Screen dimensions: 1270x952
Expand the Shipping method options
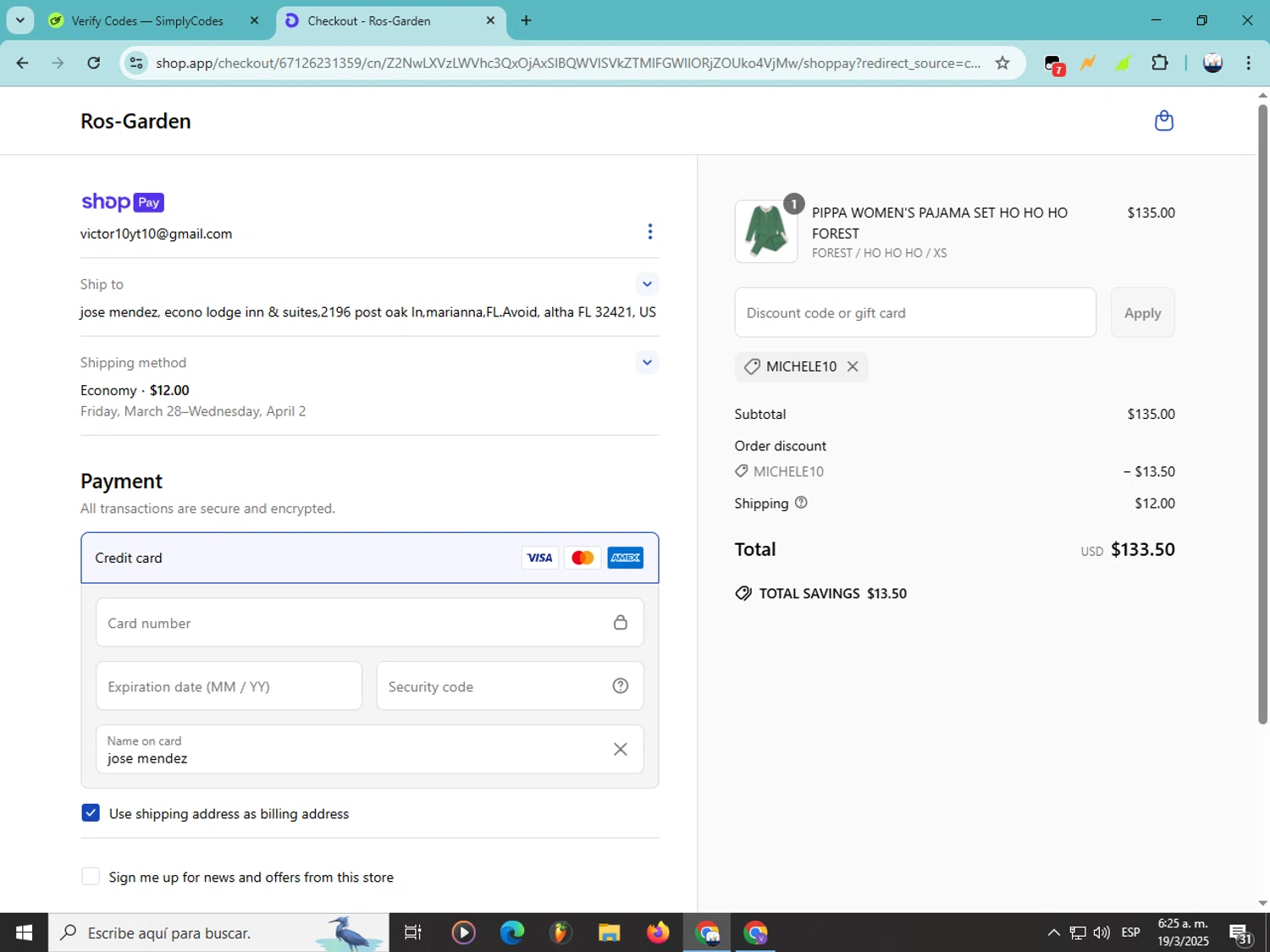pyautogui.click(x=647, y=362)
